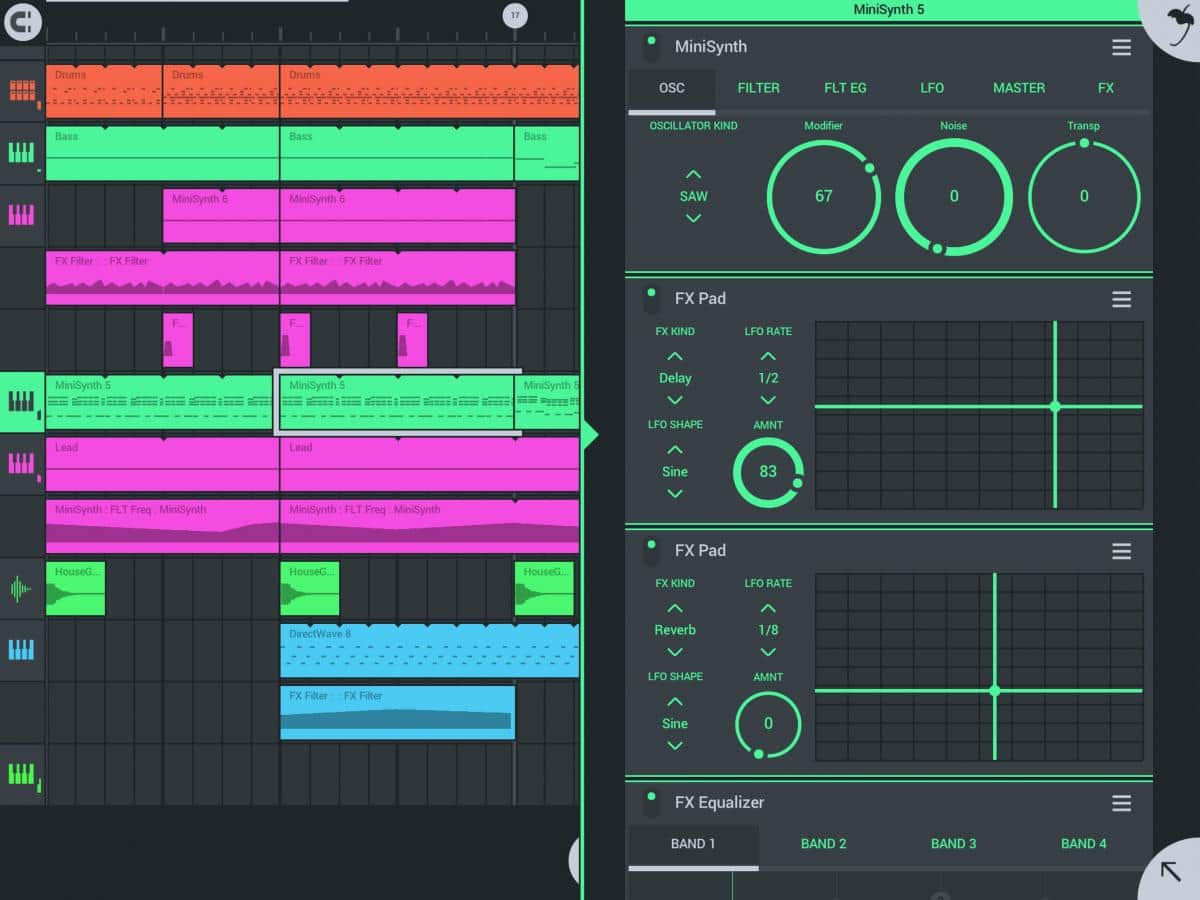Select the green Bass track keyboard icon
This screenshot has width=1200, height=900.
tap(22, 153)
